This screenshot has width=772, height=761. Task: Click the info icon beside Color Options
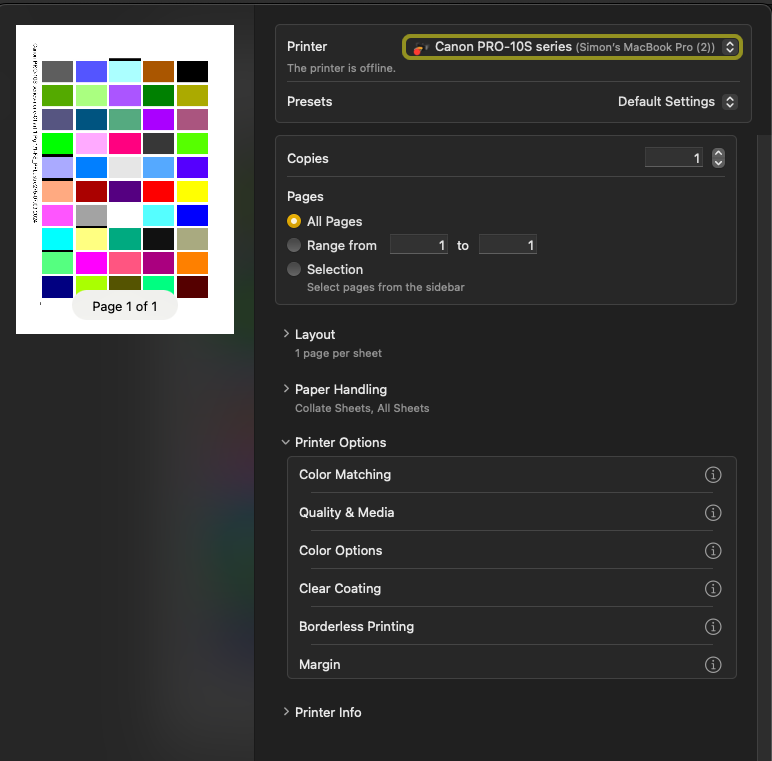click(713, 551)
